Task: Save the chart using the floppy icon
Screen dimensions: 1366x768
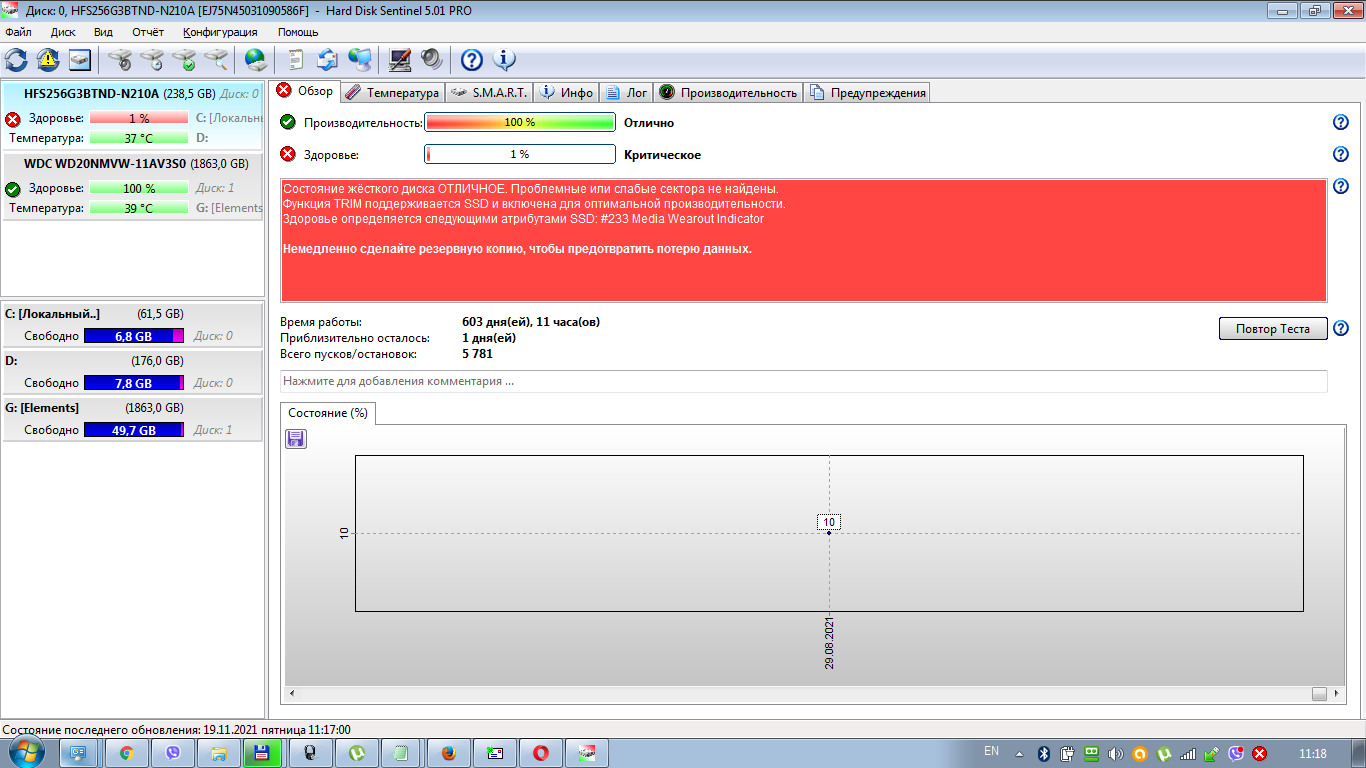Action: [296, 439]
